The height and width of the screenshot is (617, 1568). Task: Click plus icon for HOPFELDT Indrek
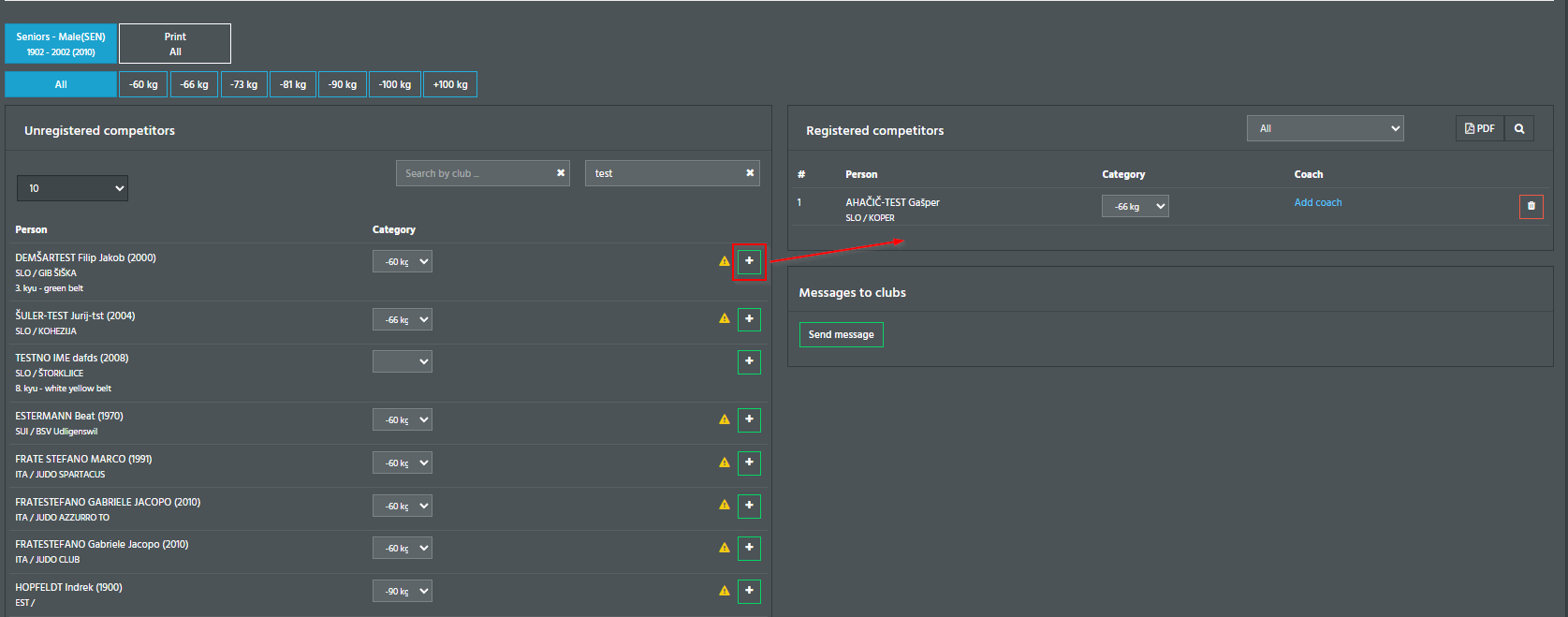coord(749,591)
